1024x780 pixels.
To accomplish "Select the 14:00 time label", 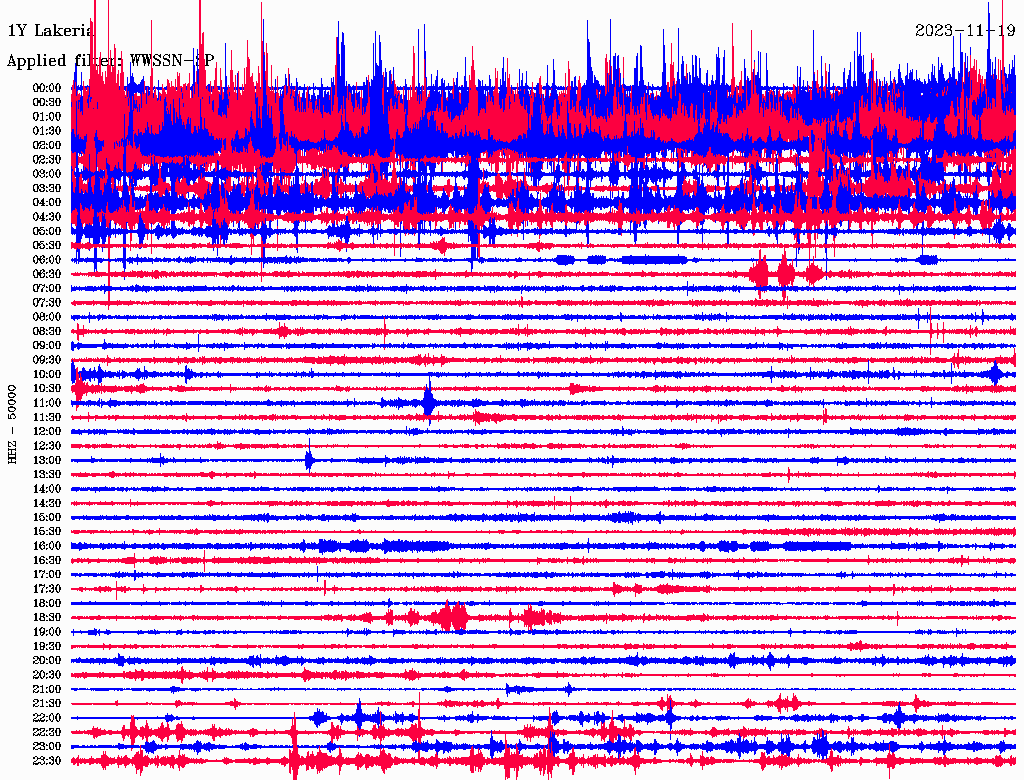I will tap(47, 489).
